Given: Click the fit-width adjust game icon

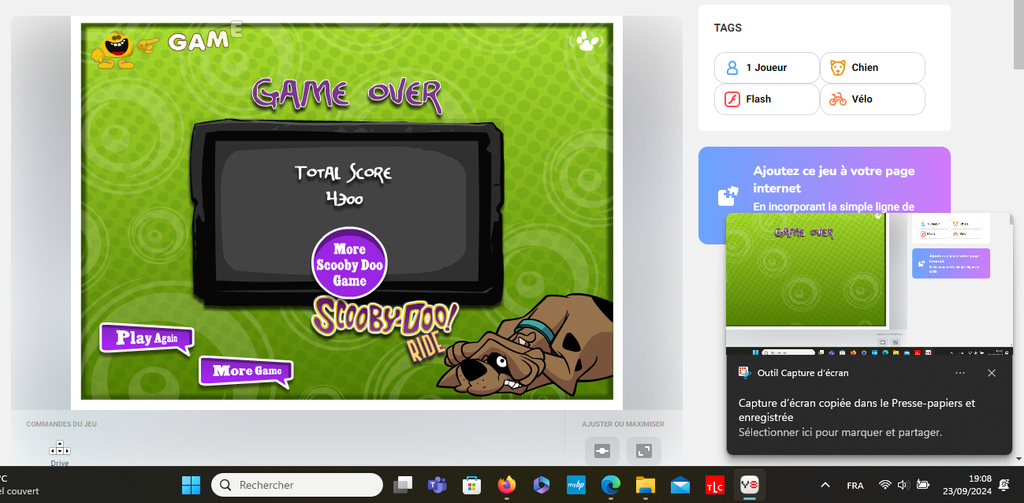Looking at the screenshot, I should (x=602, y=451).
